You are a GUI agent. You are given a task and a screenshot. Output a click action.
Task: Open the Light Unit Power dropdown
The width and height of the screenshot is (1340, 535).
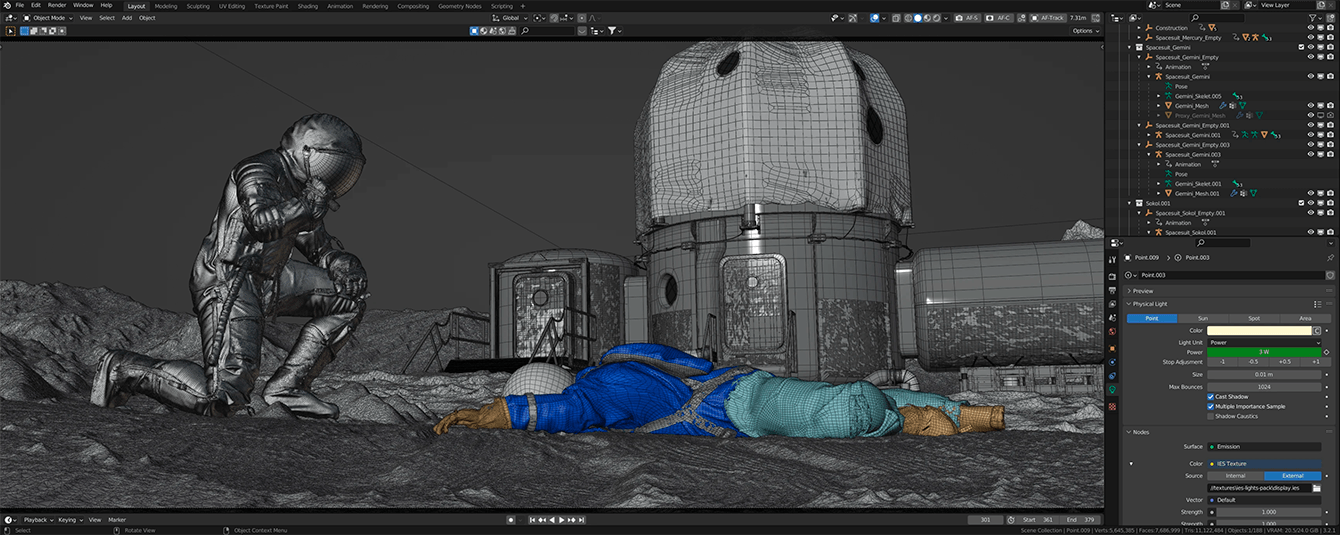[1264, 342]
